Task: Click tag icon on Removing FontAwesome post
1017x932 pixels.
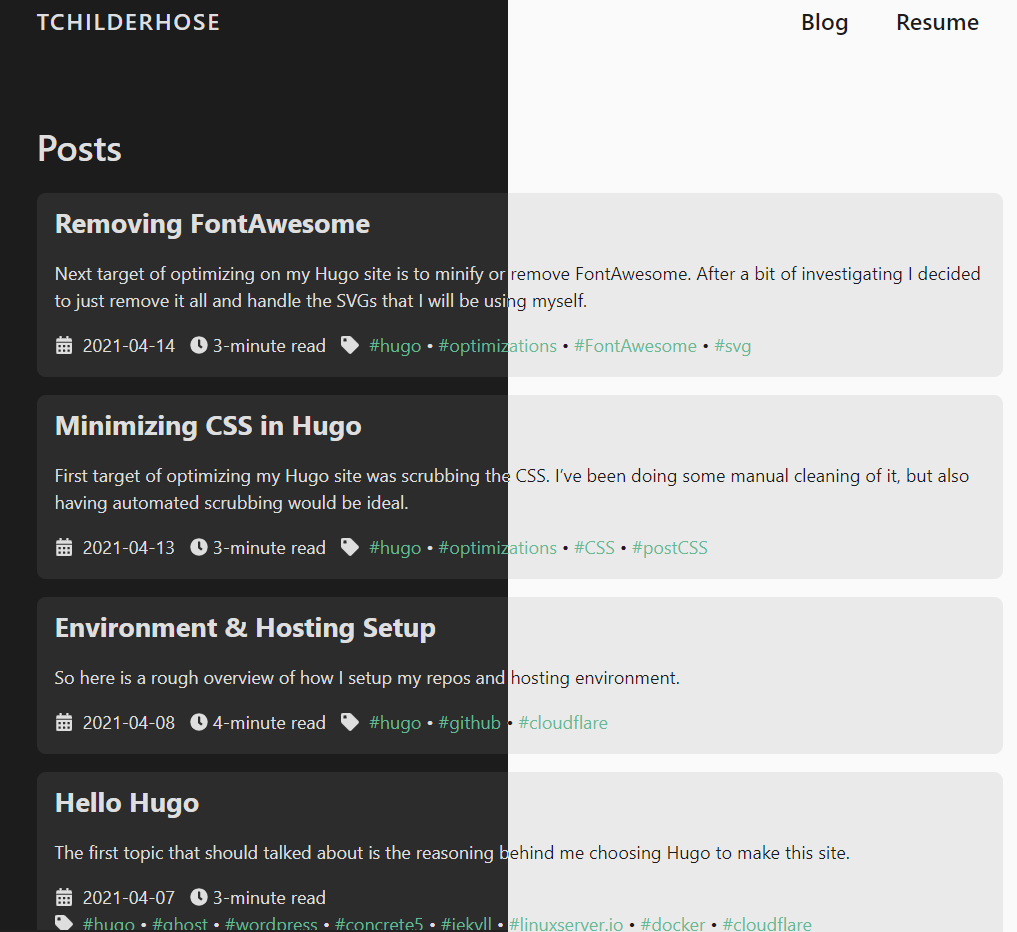Action: (x=349, y=345)
